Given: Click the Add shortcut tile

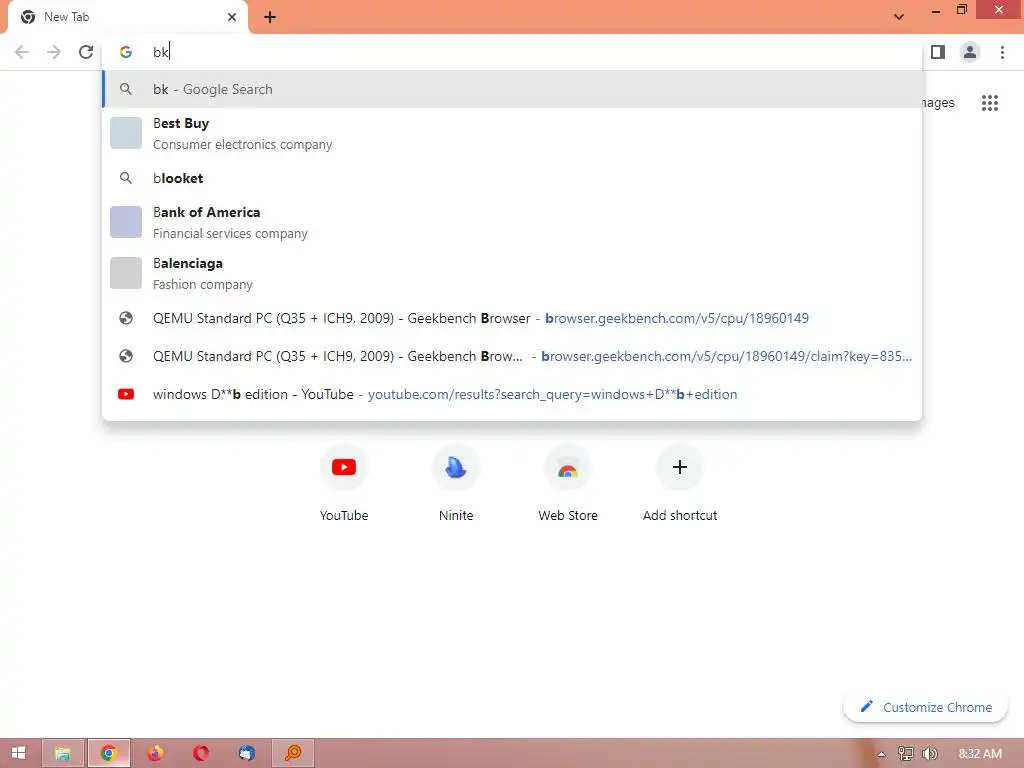Looking at the screenshot, I should pyautogui.click(x=680, y=483).
